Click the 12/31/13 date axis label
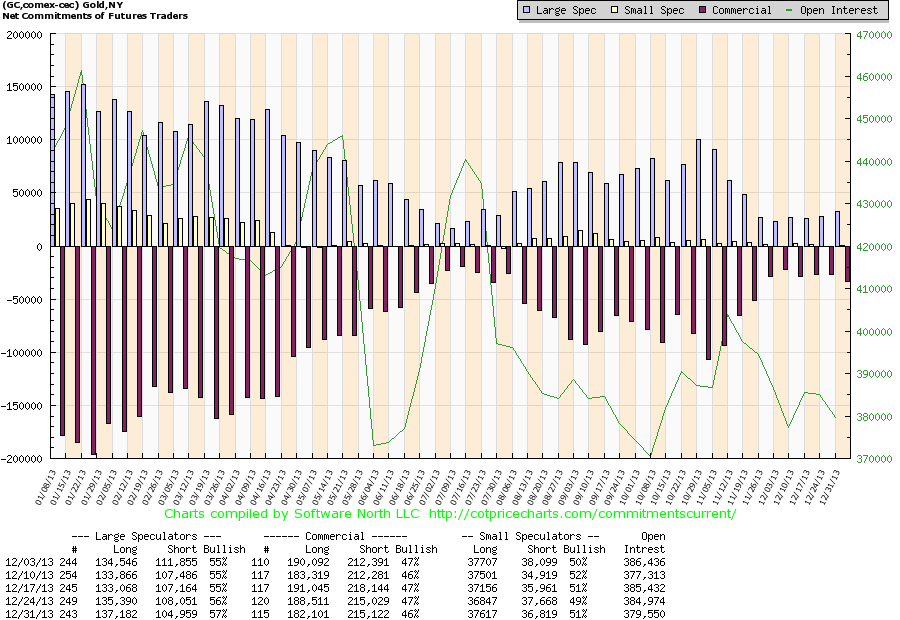The image size is (900, 620). click(x=828, y=487)
